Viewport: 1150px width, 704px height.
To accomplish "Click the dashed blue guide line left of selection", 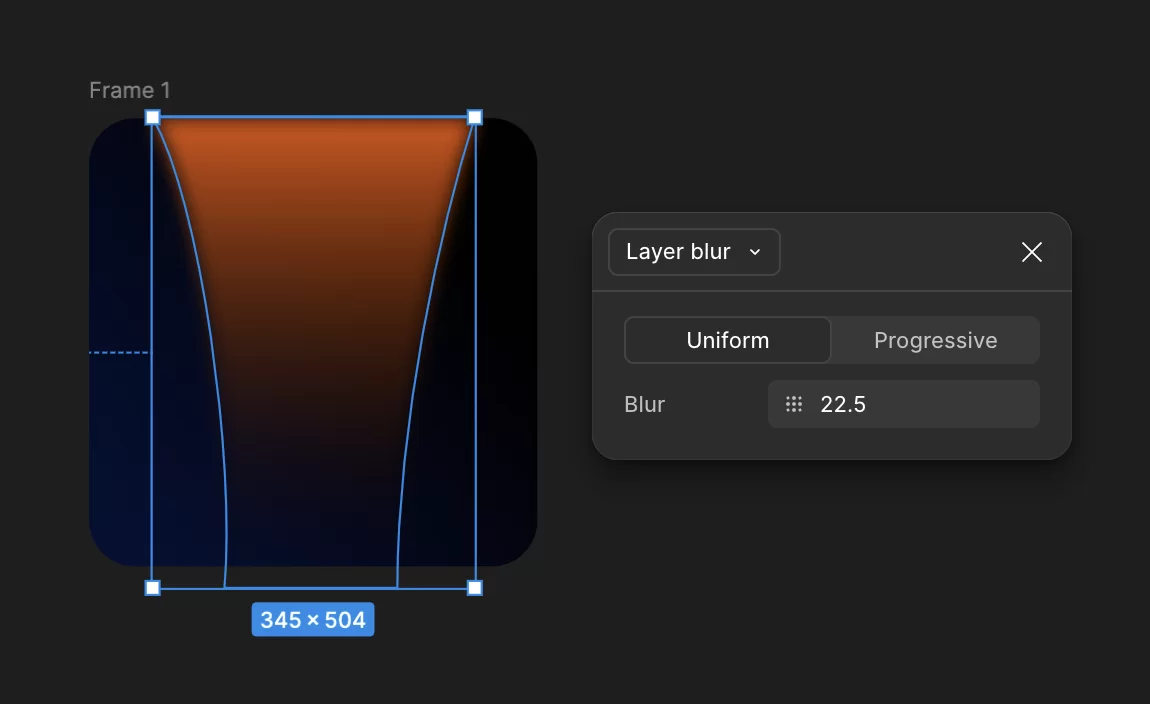I will tap(118, 353).
